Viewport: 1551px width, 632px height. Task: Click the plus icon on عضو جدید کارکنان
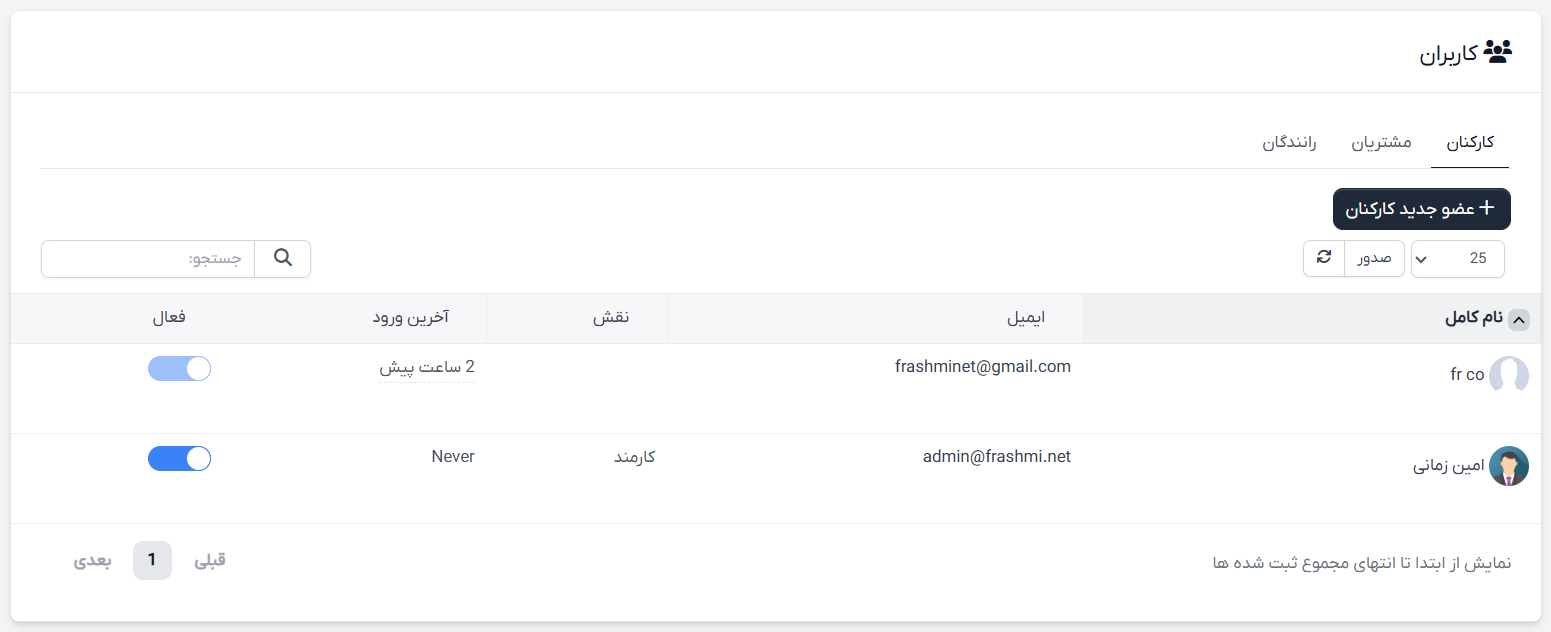(1487, 208)
